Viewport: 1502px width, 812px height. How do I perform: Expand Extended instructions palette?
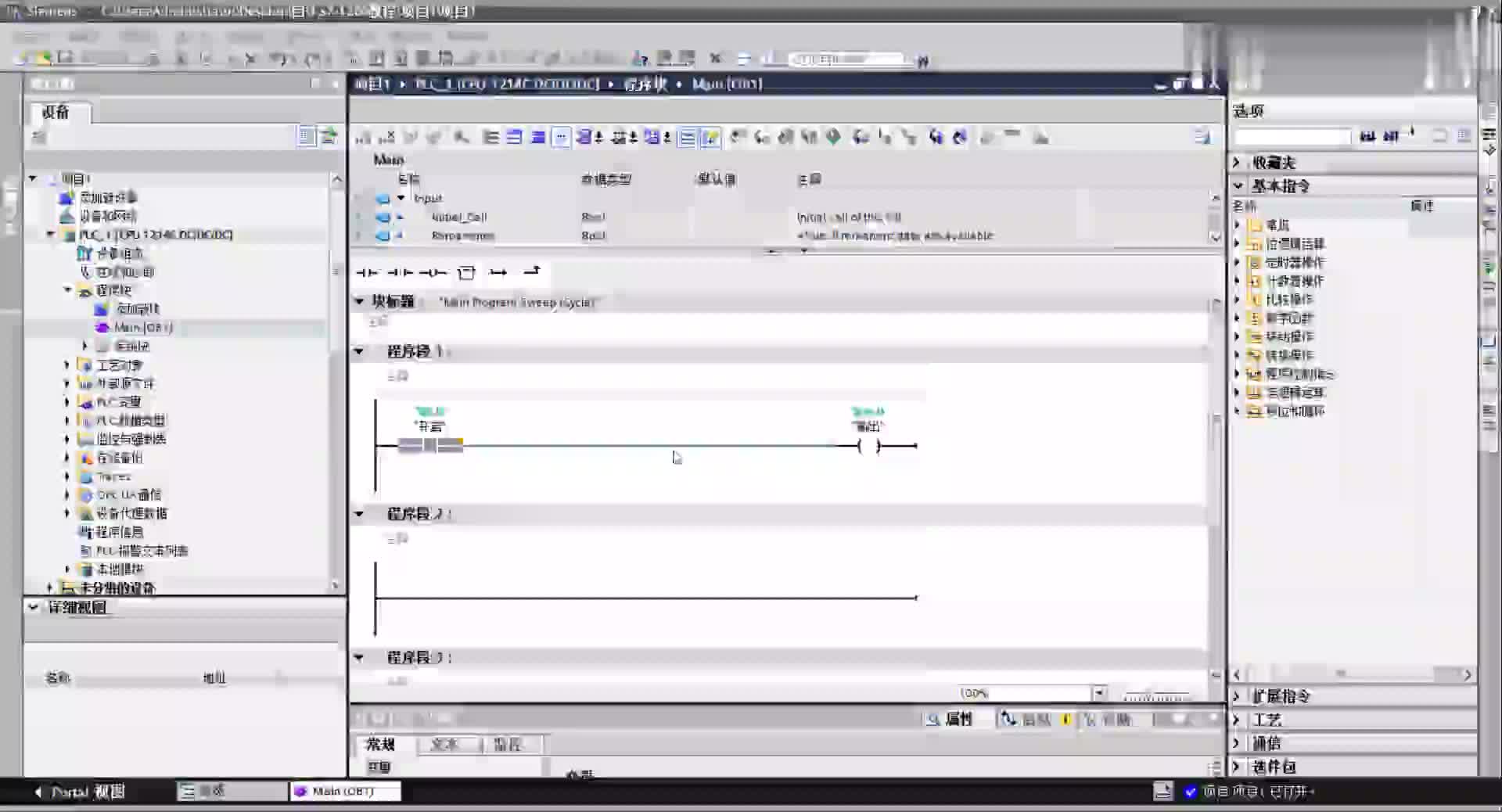[x=1238, y=696]
